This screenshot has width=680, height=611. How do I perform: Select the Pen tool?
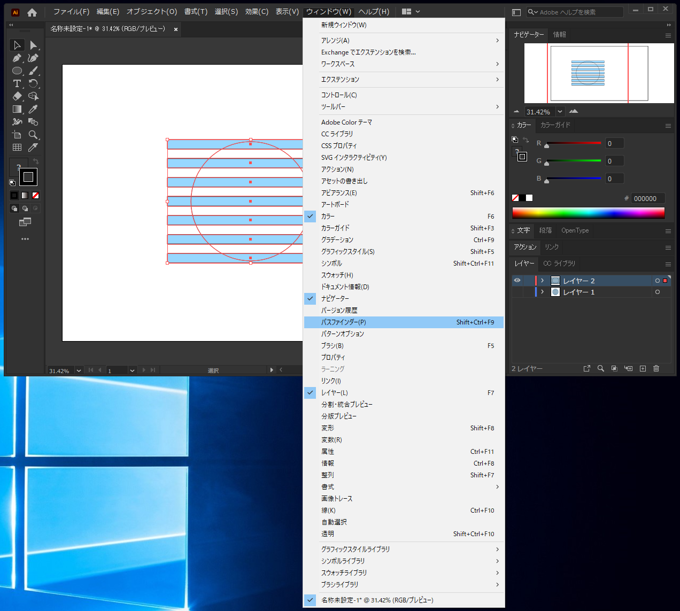17,58
